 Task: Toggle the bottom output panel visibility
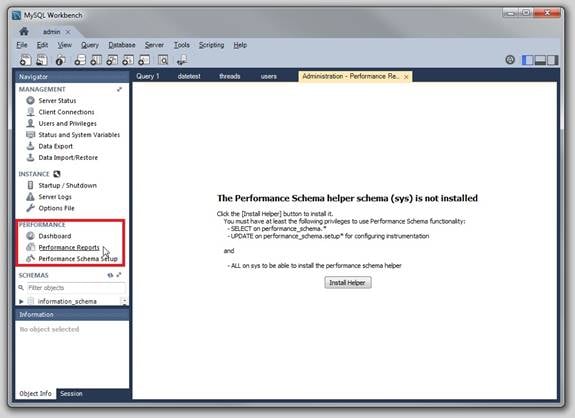click(540, 60)
